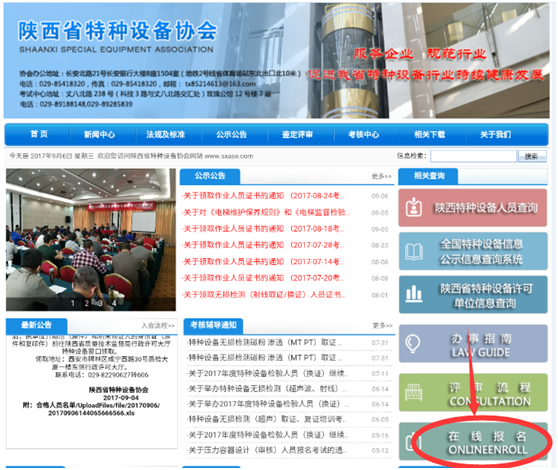Focus the 信息检索 search input field
The height and width of the screenshot is (470, 558).
[x=473, y=156]
